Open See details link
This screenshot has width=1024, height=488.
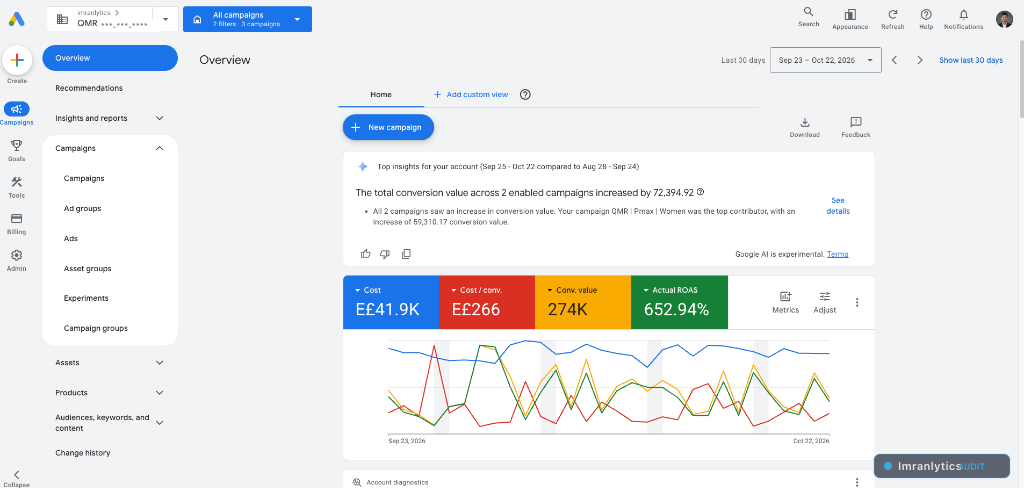[x=838, y=206]
